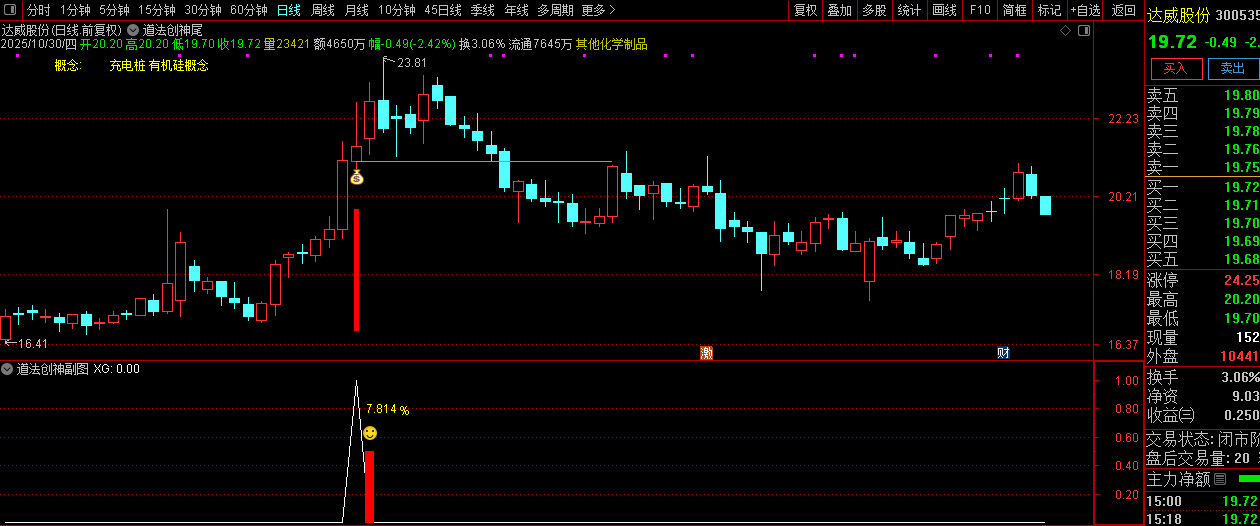Add stock via +自选 button

tap(1085, 10)
